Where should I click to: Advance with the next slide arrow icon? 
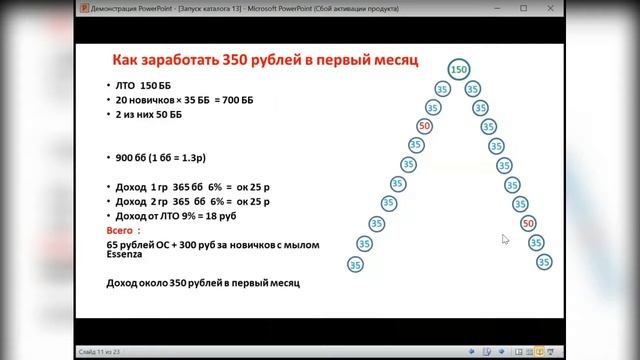pyautogui.click(x=501, y=351)
